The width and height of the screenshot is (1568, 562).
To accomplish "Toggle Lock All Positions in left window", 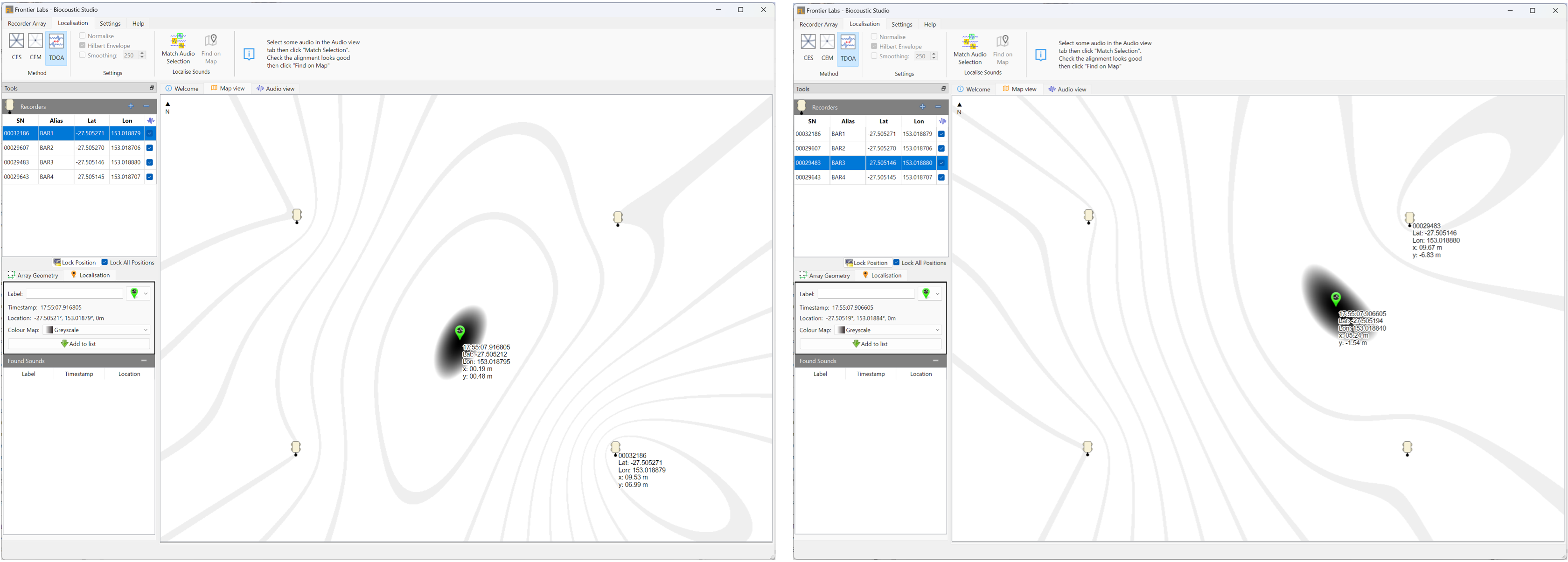I will 105,262.
